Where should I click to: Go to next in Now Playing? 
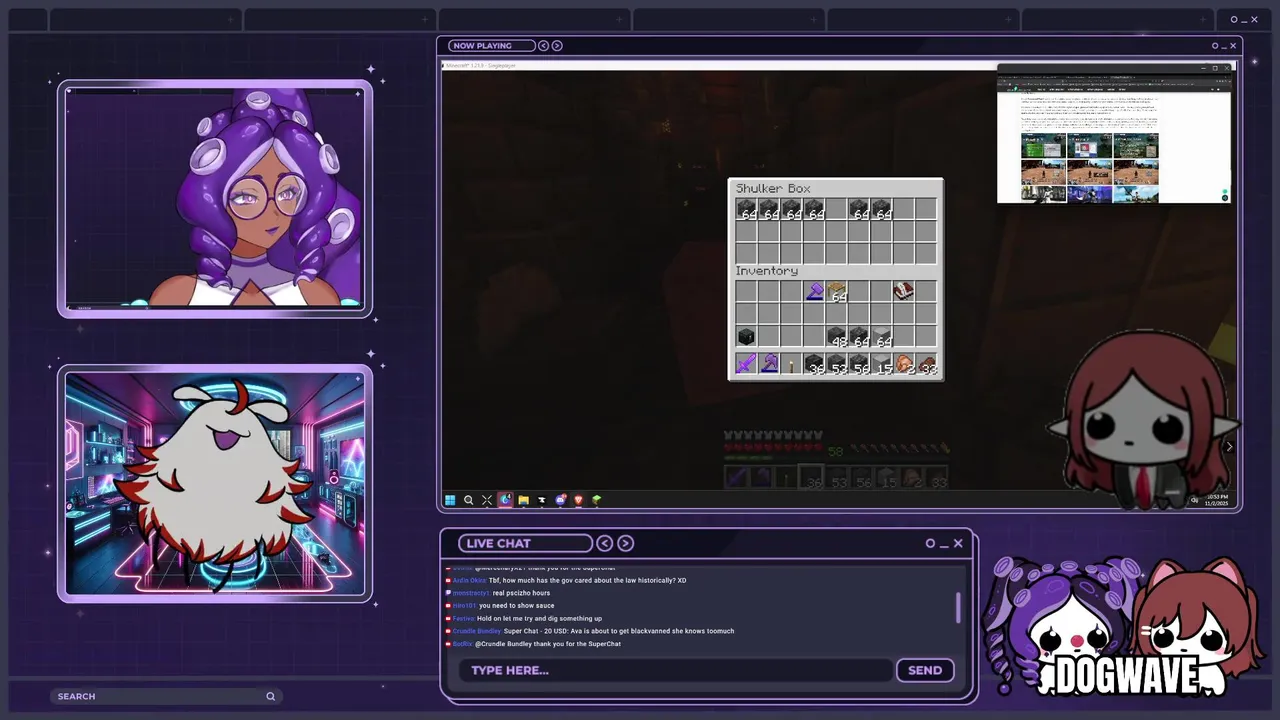tap(557, 45)
